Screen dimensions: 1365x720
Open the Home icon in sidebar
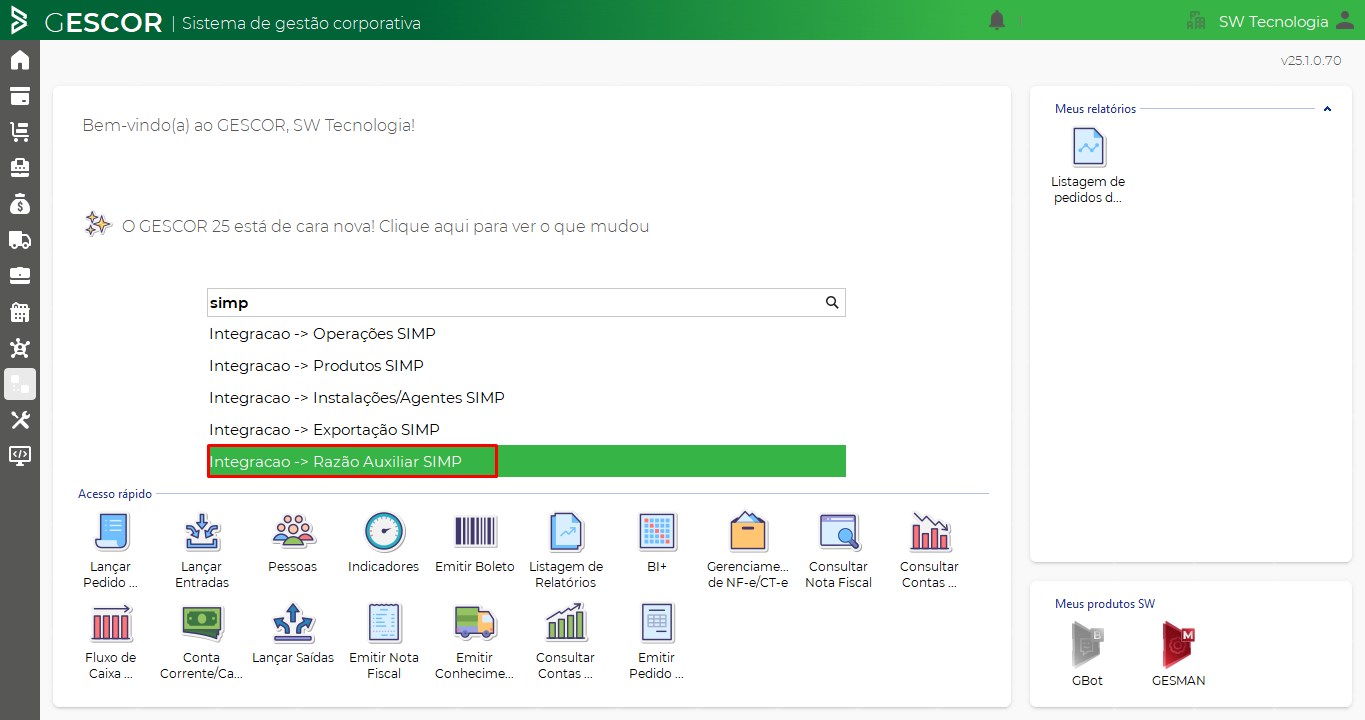(x=20, y=60)
